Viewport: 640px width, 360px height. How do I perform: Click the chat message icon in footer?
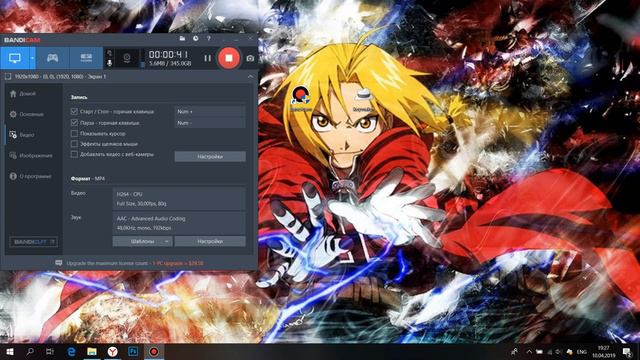coord(59,263)
